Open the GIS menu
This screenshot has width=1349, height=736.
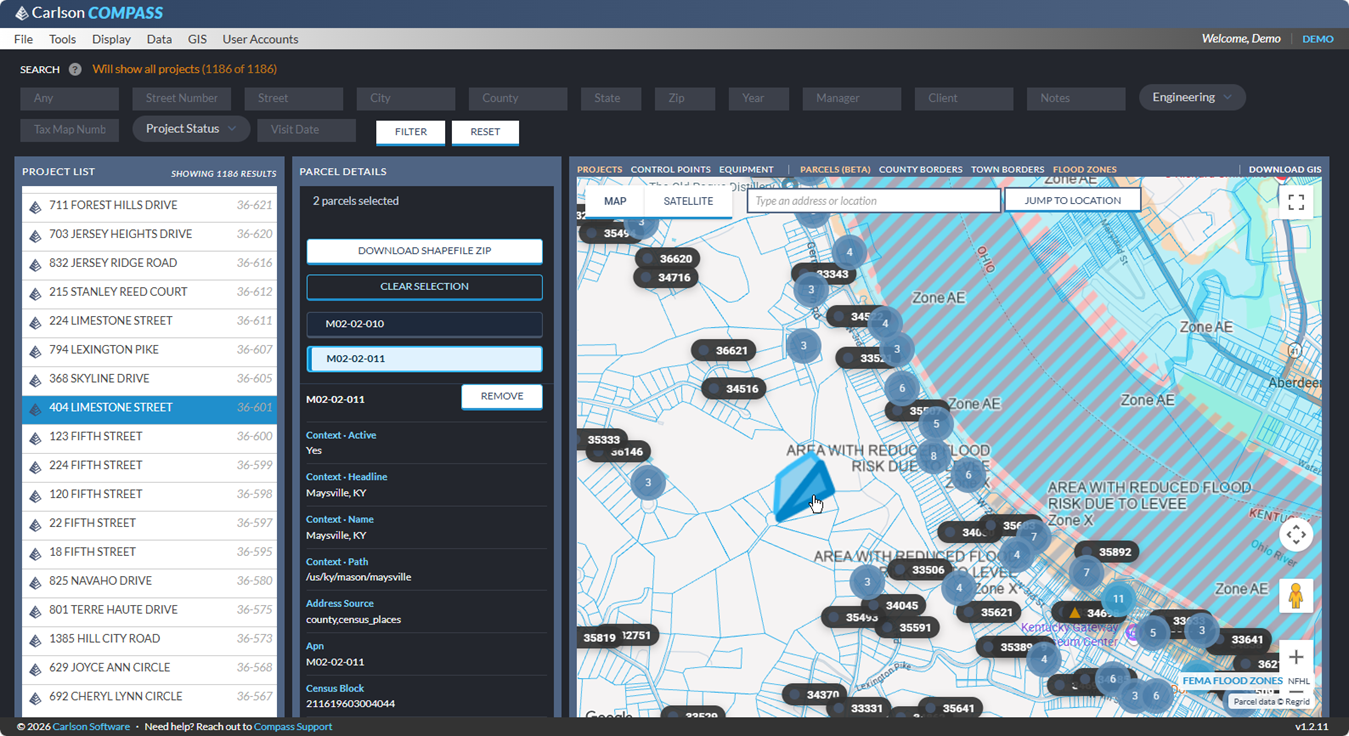tap(197, 39)
